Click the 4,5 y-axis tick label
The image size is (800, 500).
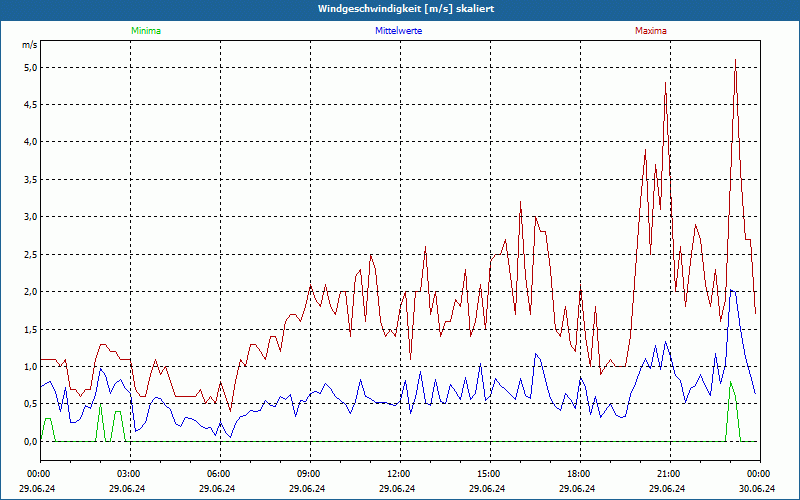coord(29,105)
